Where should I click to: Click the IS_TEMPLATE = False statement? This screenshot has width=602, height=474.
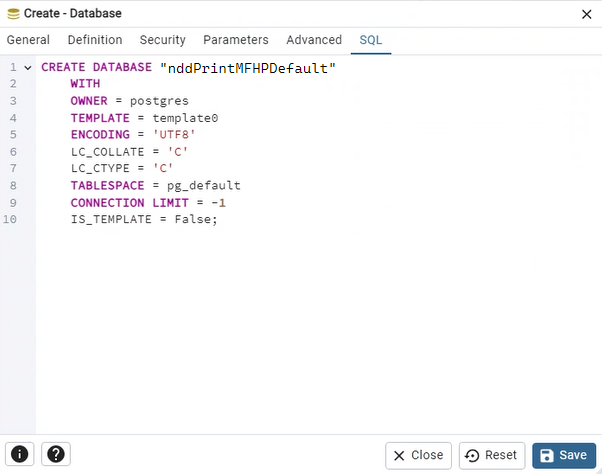[143, 219]
